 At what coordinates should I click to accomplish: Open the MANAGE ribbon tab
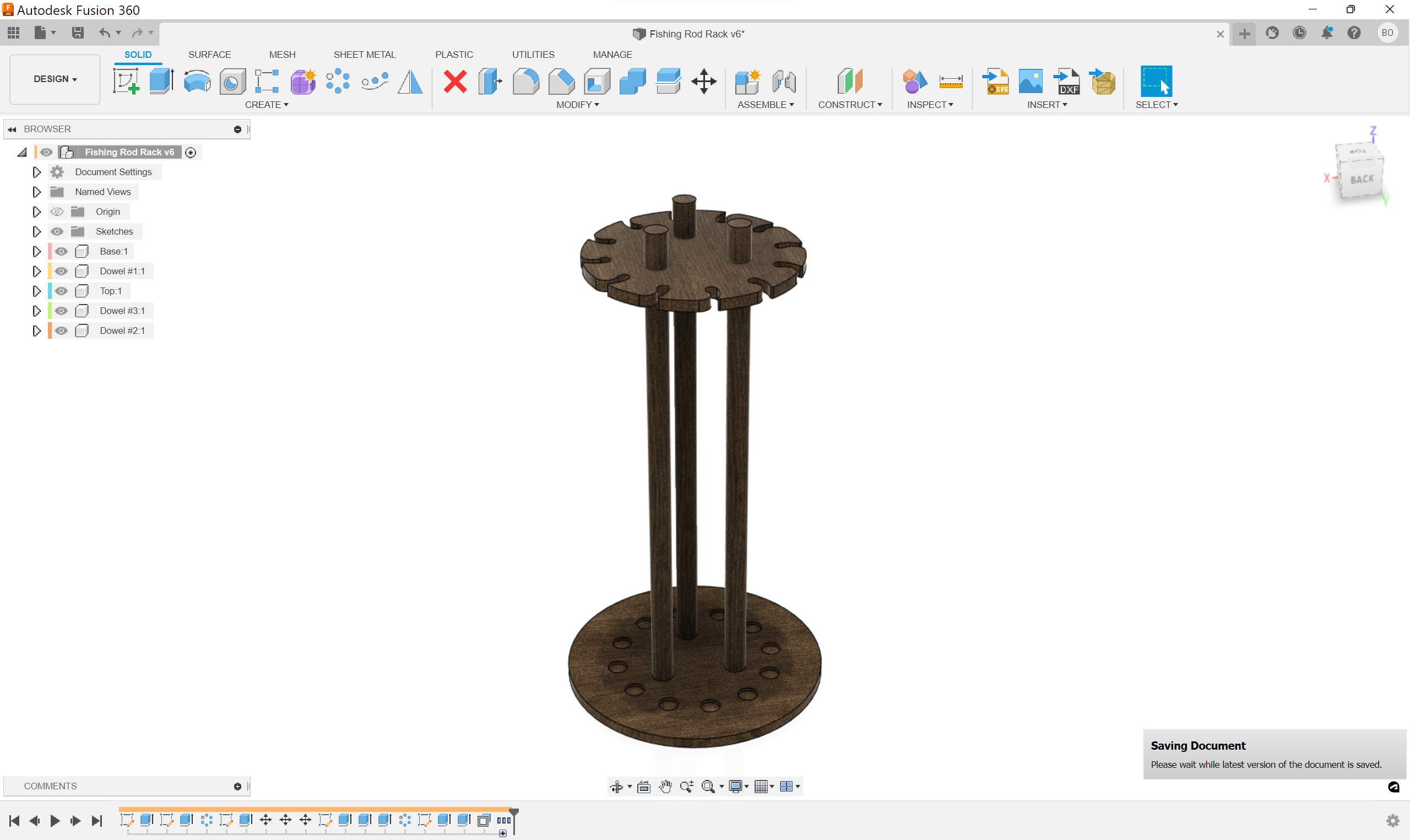[x=612, y=54]
